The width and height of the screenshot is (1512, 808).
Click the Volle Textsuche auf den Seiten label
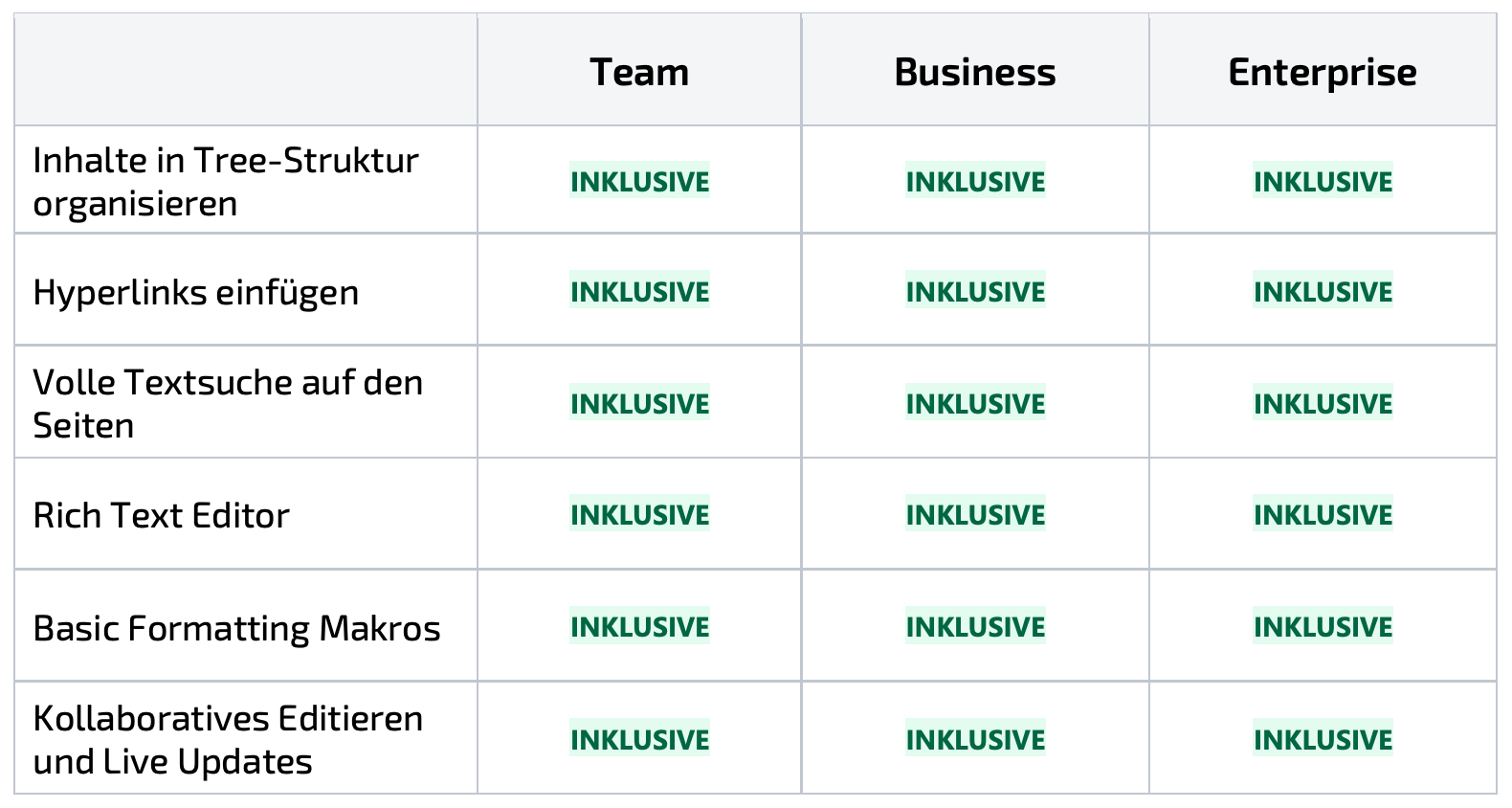228,404
